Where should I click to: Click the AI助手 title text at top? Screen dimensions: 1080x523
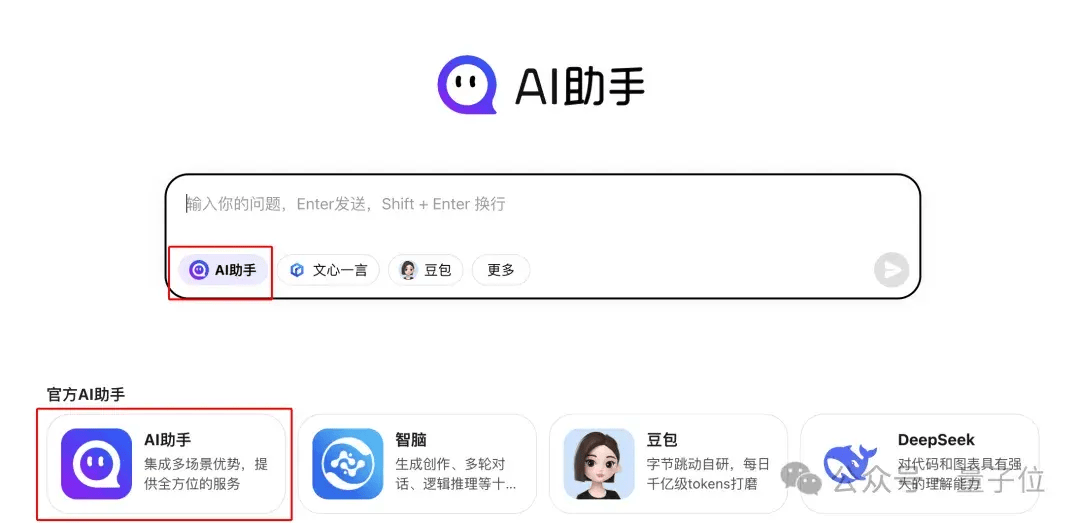[x=580, y=88]
